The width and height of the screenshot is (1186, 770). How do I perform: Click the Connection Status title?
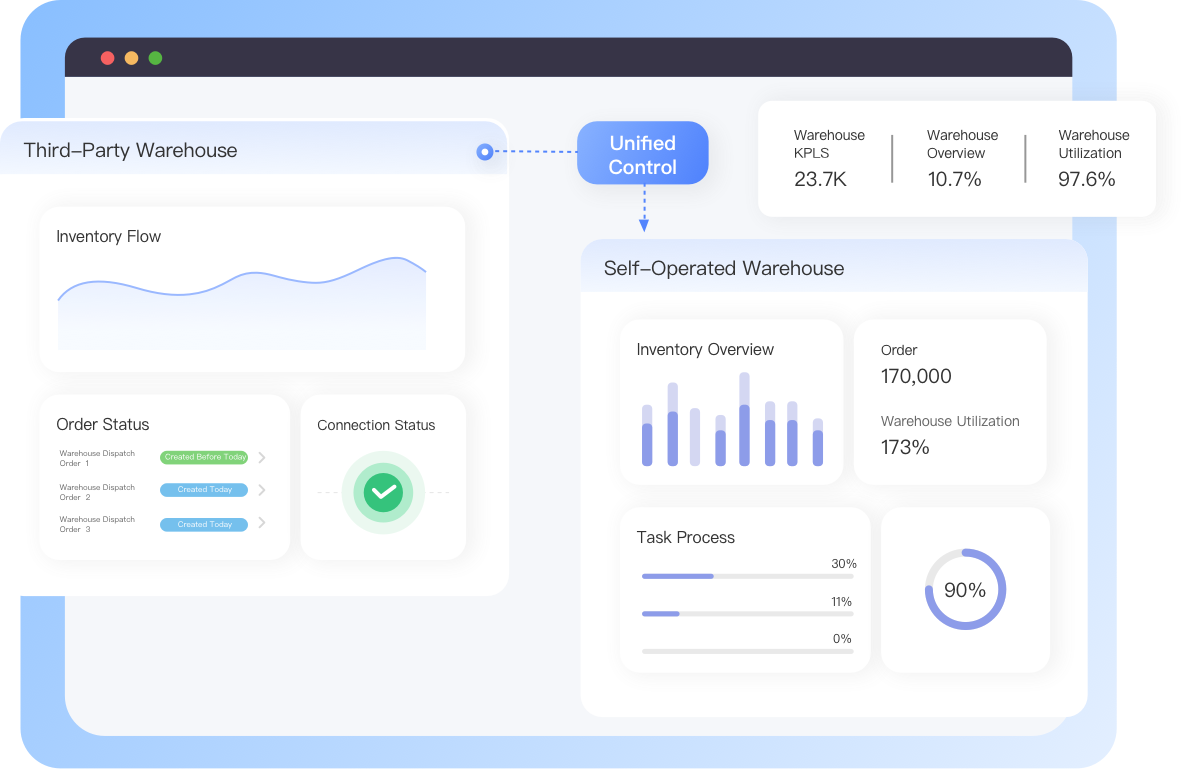click(376, 425)
